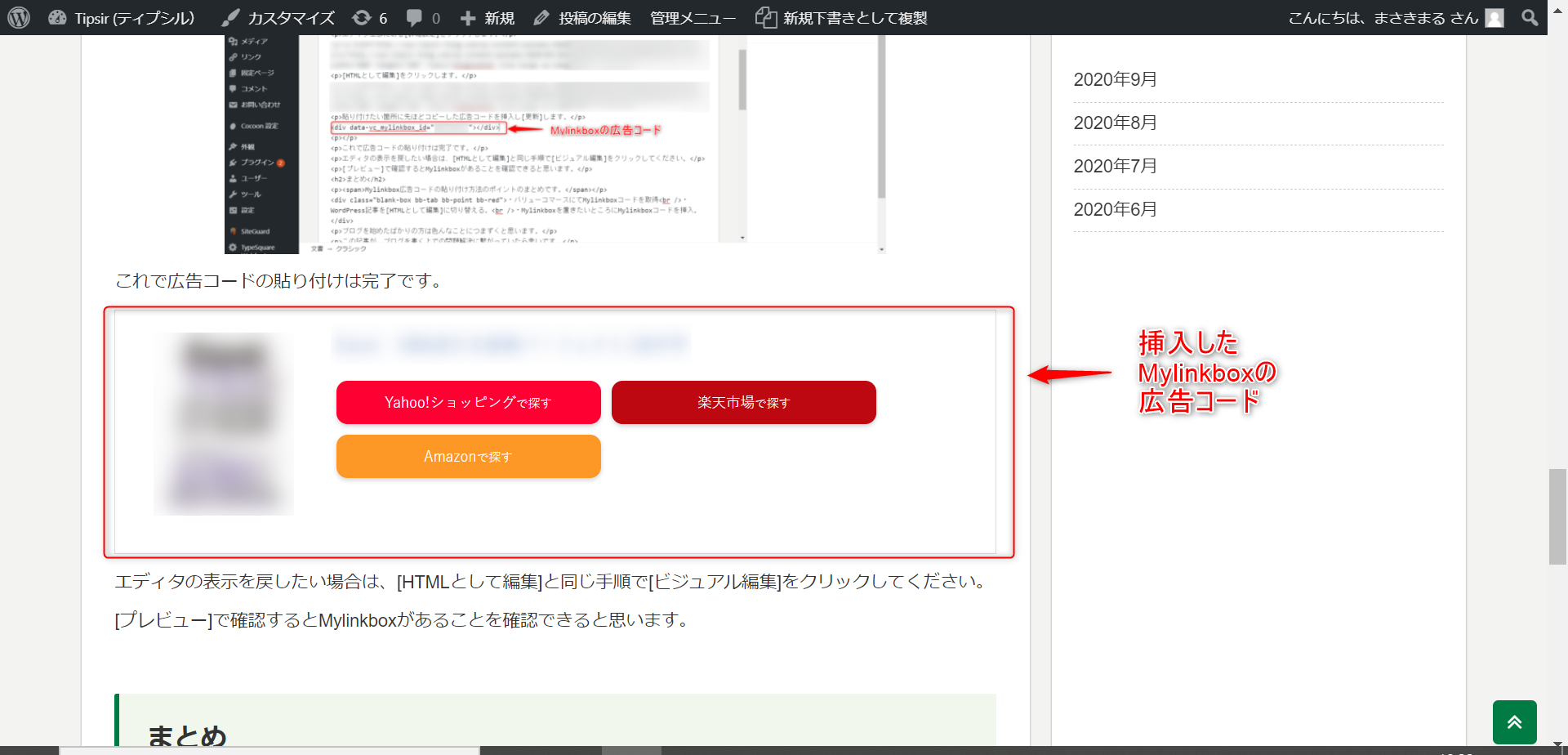Create new content via 新規

click(x=487, y=17)
